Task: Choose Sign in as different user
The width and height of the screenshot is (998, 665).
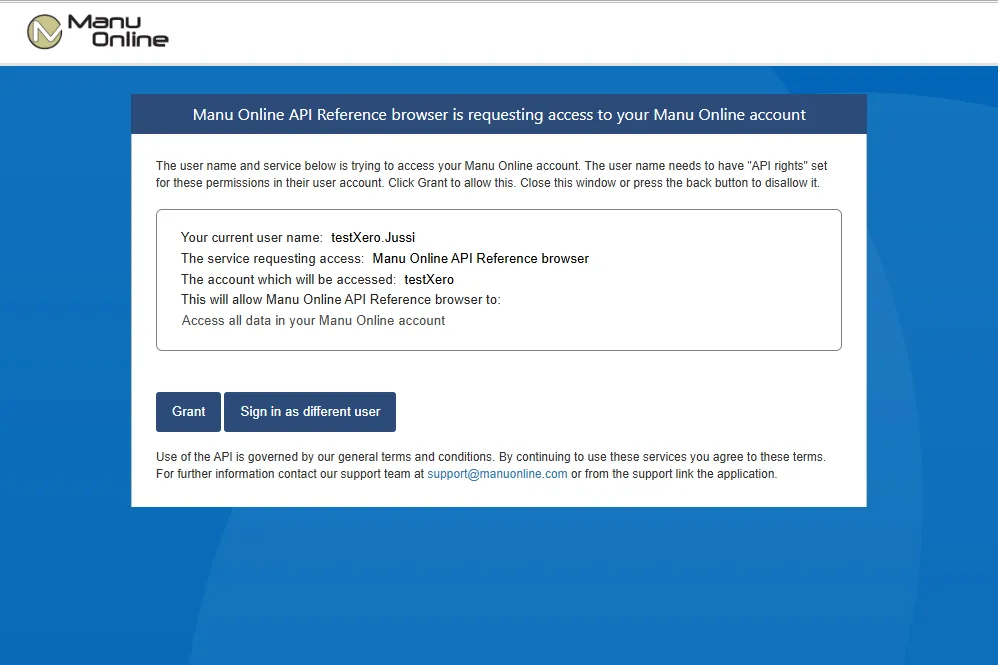Action: [310, 412]
